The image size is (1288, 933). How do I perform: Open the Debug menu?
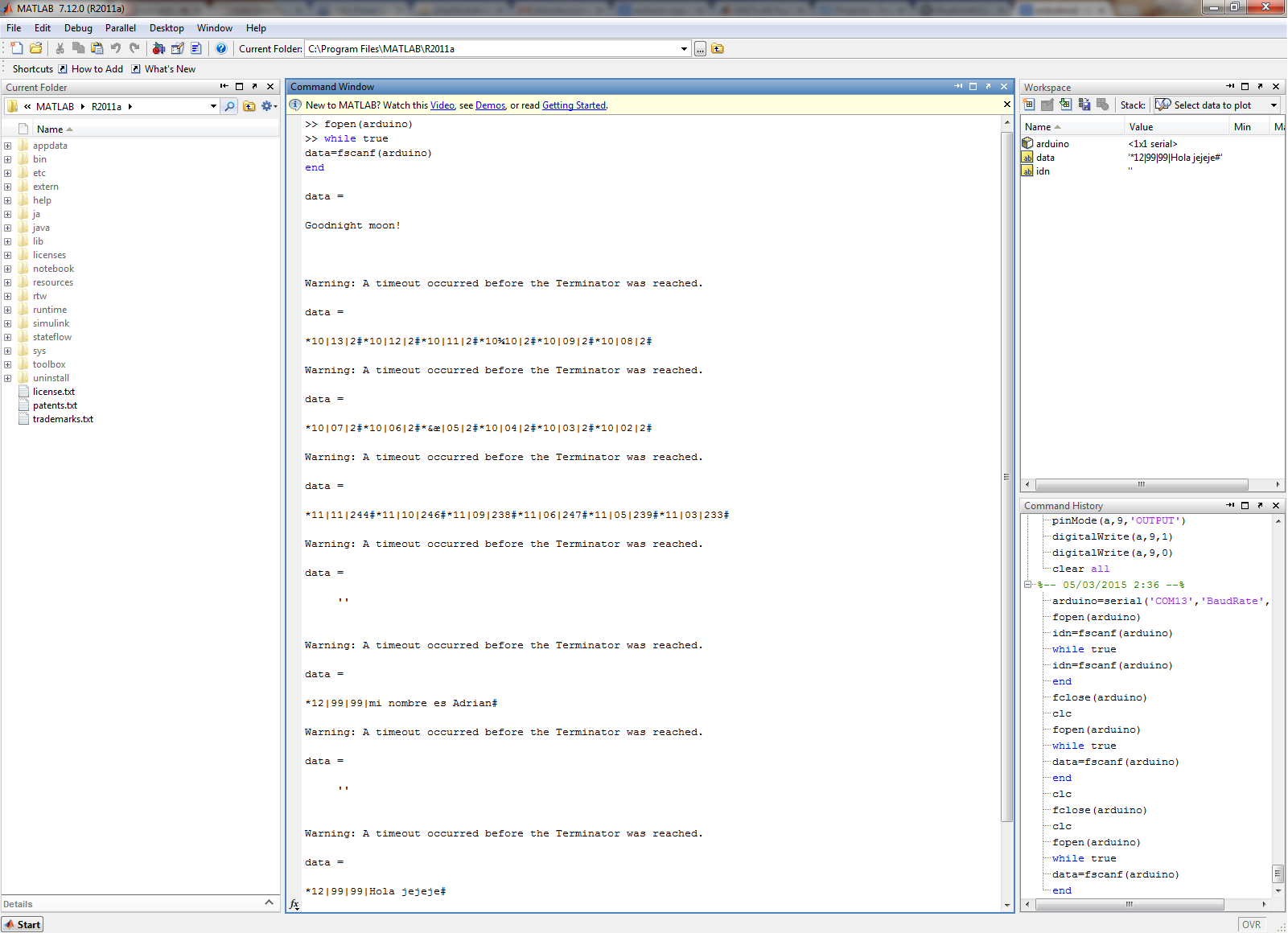pos(78,28)
